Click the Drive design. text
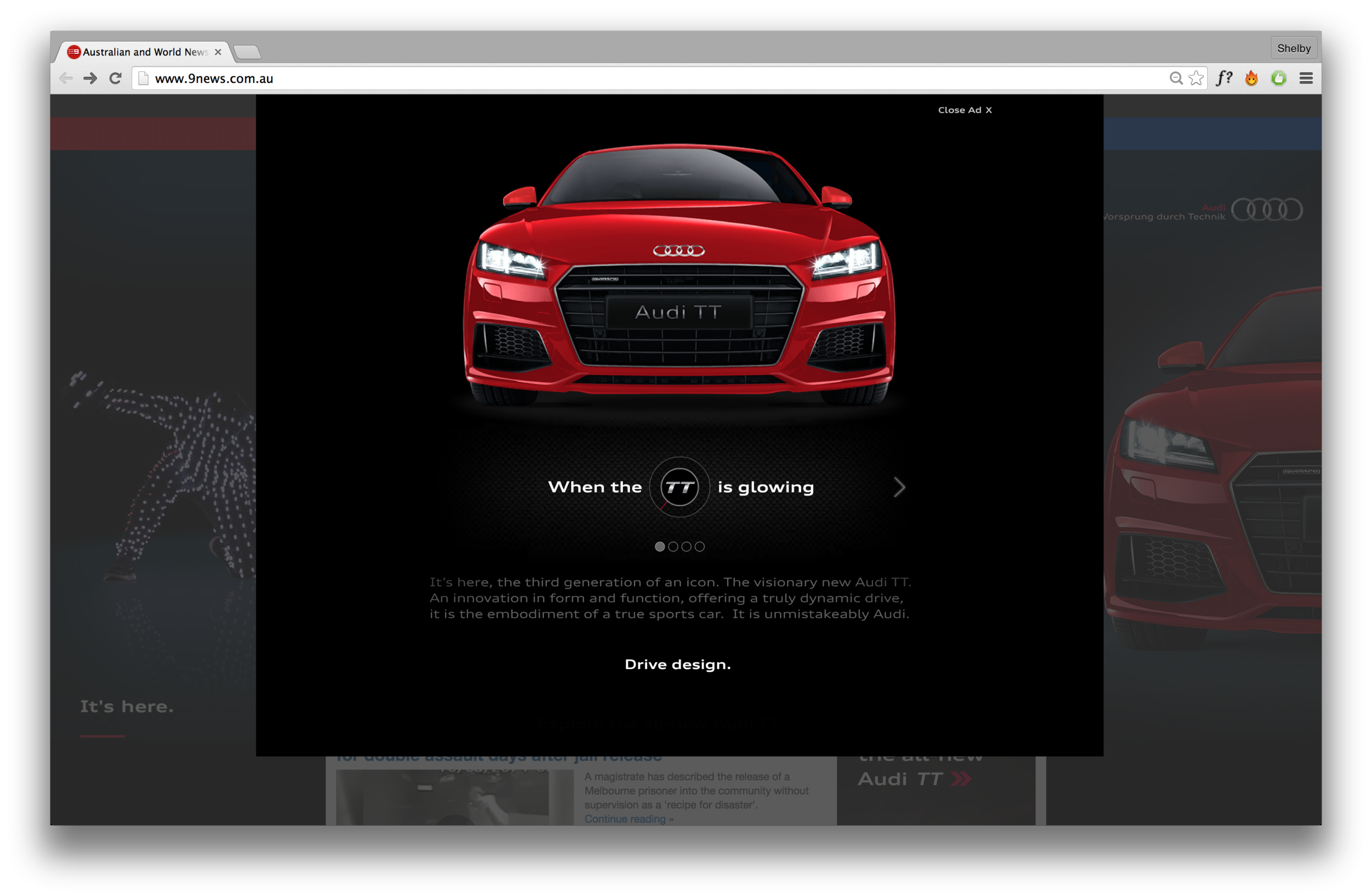 coord(678,665)
